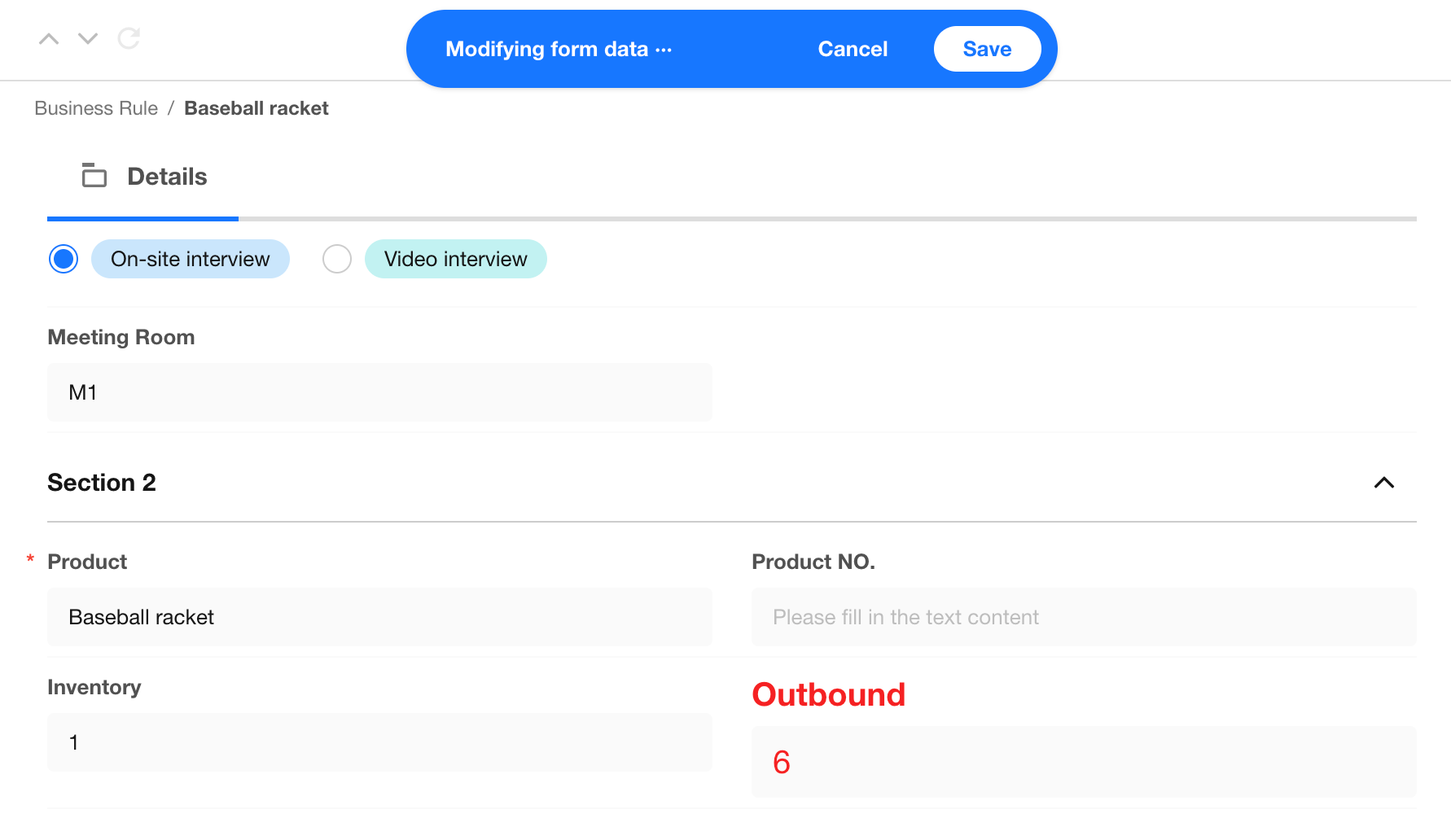
Task: Select the On-site interview radio button
Action: 64,259
